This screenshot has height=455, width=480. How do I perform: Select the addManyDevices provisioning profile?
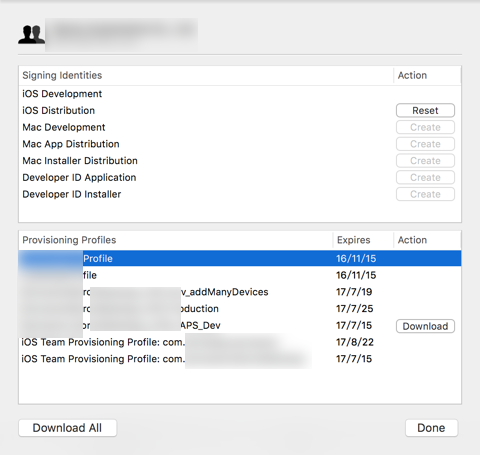pyautogui.click(x=240, y=292)
